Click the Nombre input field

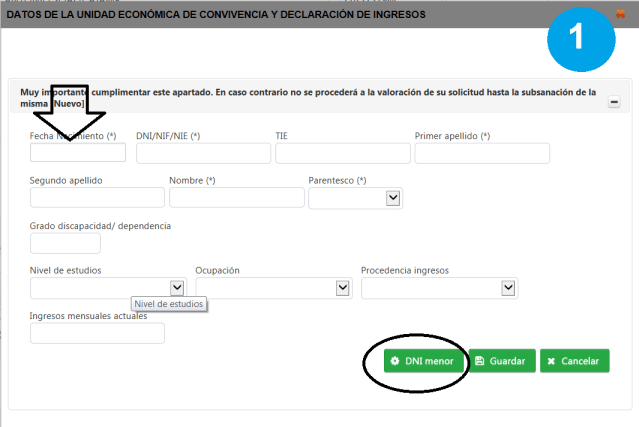[x=236, y=198]
